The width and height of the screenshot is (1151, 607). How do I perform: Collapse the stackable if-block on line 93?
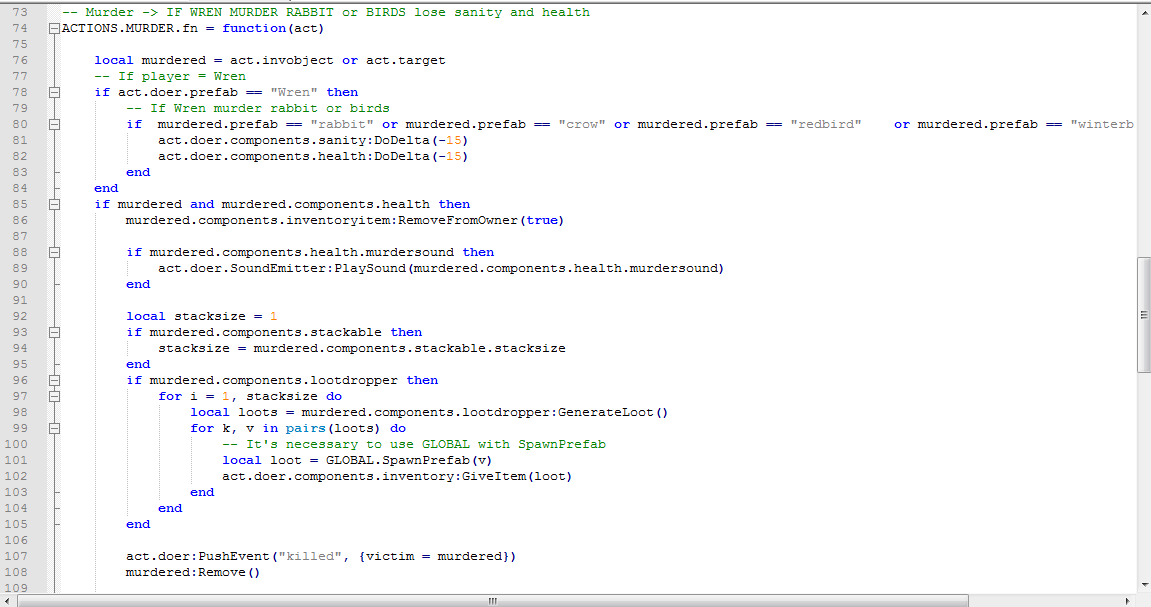pyautogui.click(x=53, y=332)
